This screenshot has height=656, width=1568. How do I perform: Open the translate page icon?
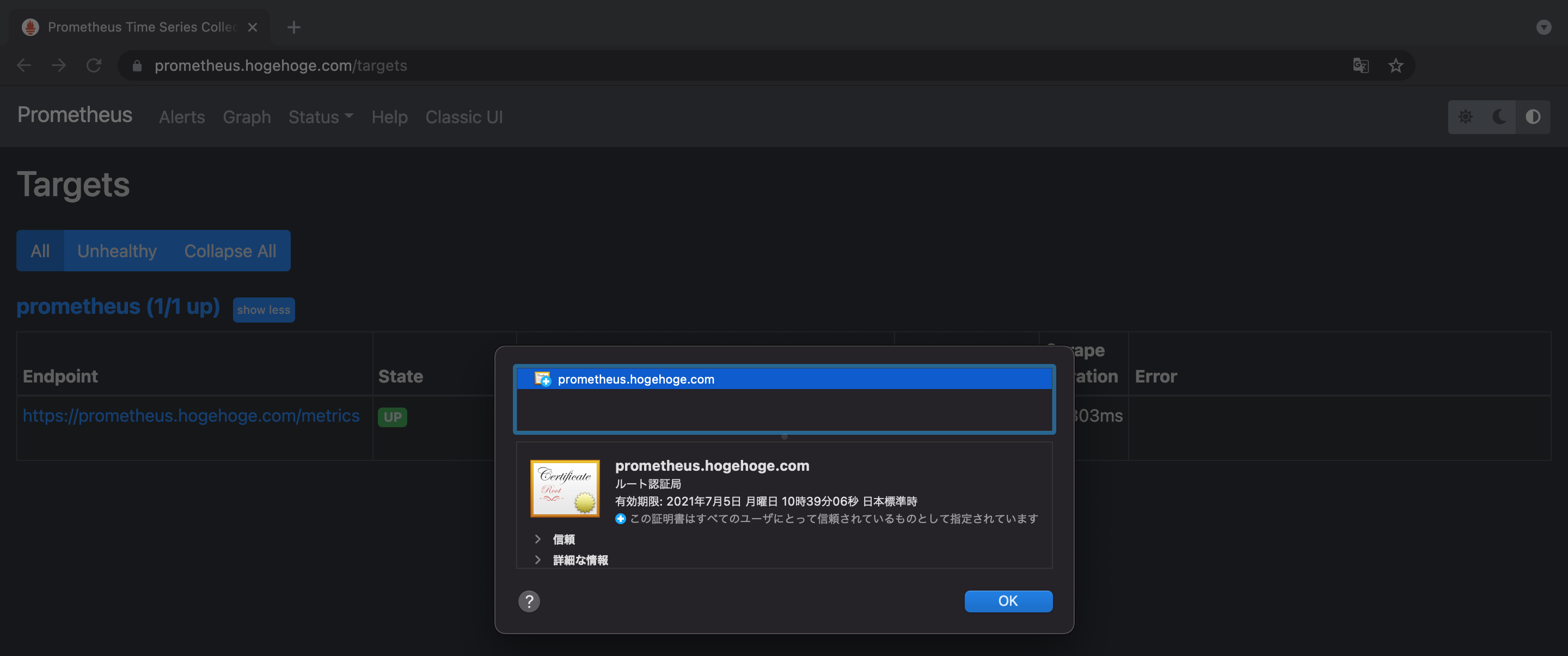pos(1361,65)
